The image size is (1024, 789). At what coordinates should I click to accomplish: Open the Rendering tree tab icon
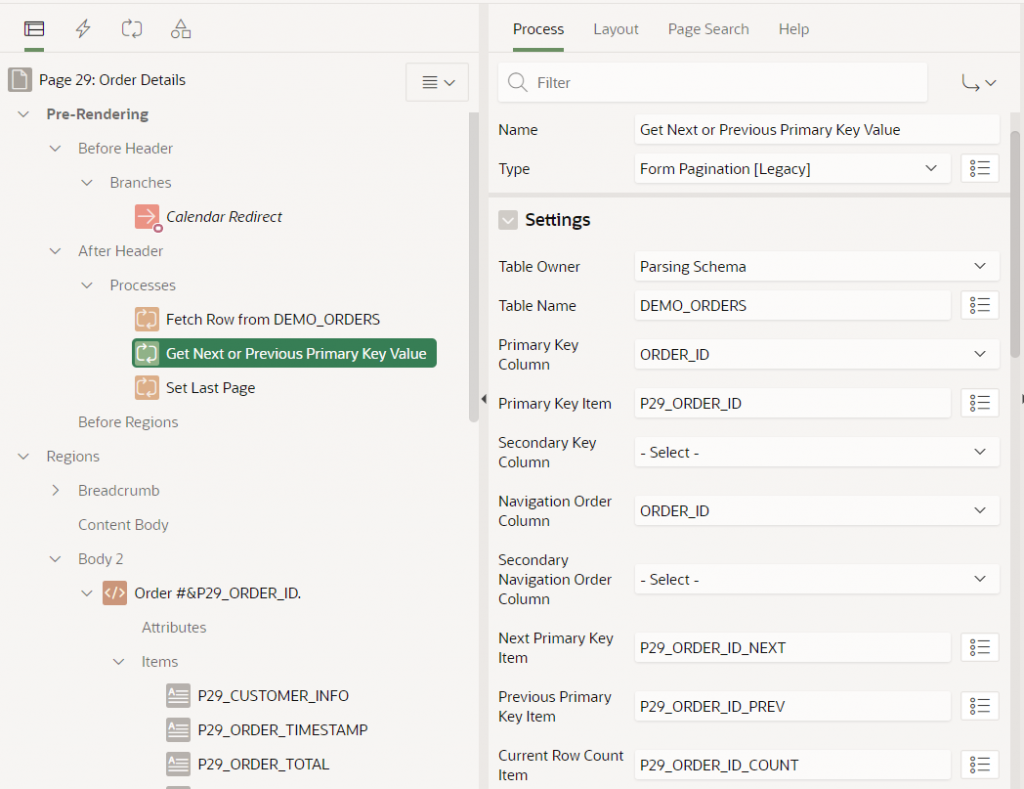pos(34,29)
